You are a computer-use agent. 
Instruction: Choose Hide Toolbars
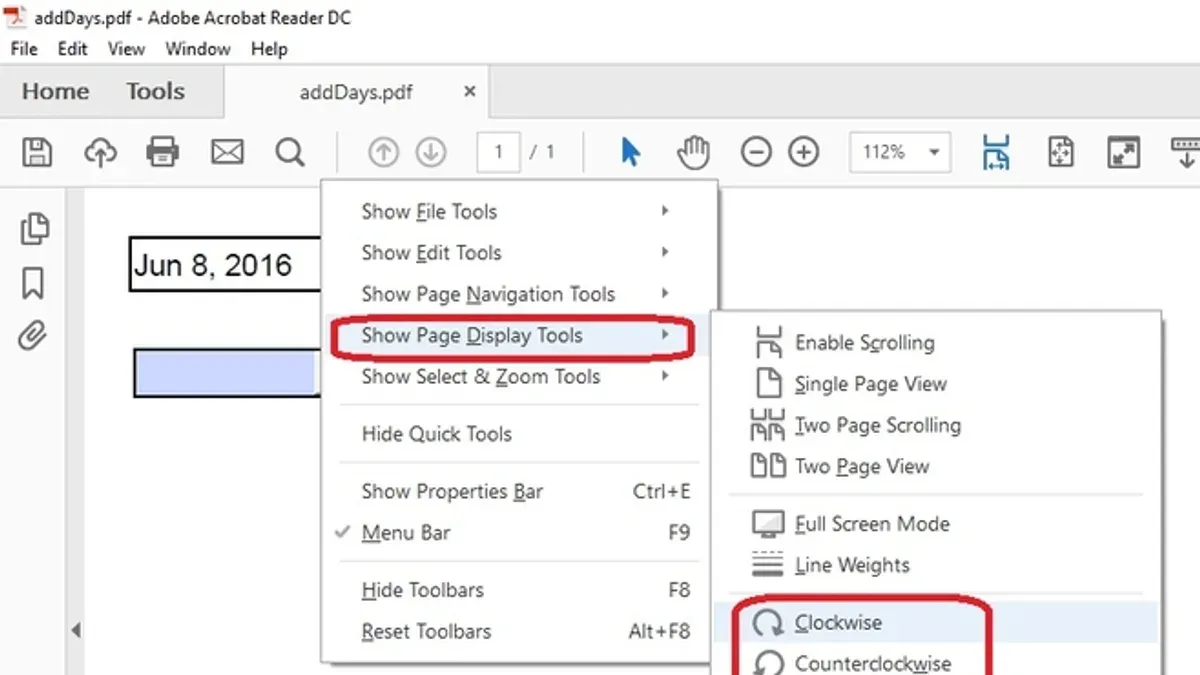point(516,590)
